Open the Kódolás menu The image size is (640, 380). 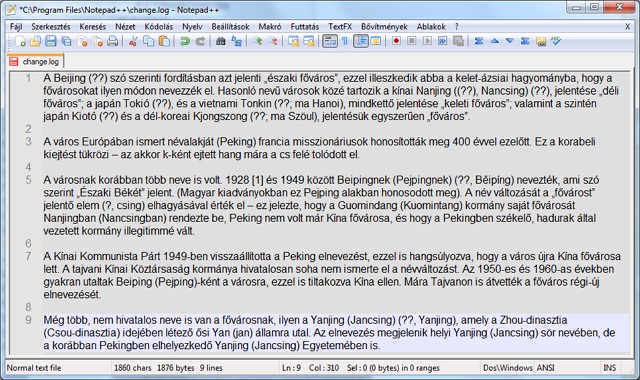tap(158, 27)
